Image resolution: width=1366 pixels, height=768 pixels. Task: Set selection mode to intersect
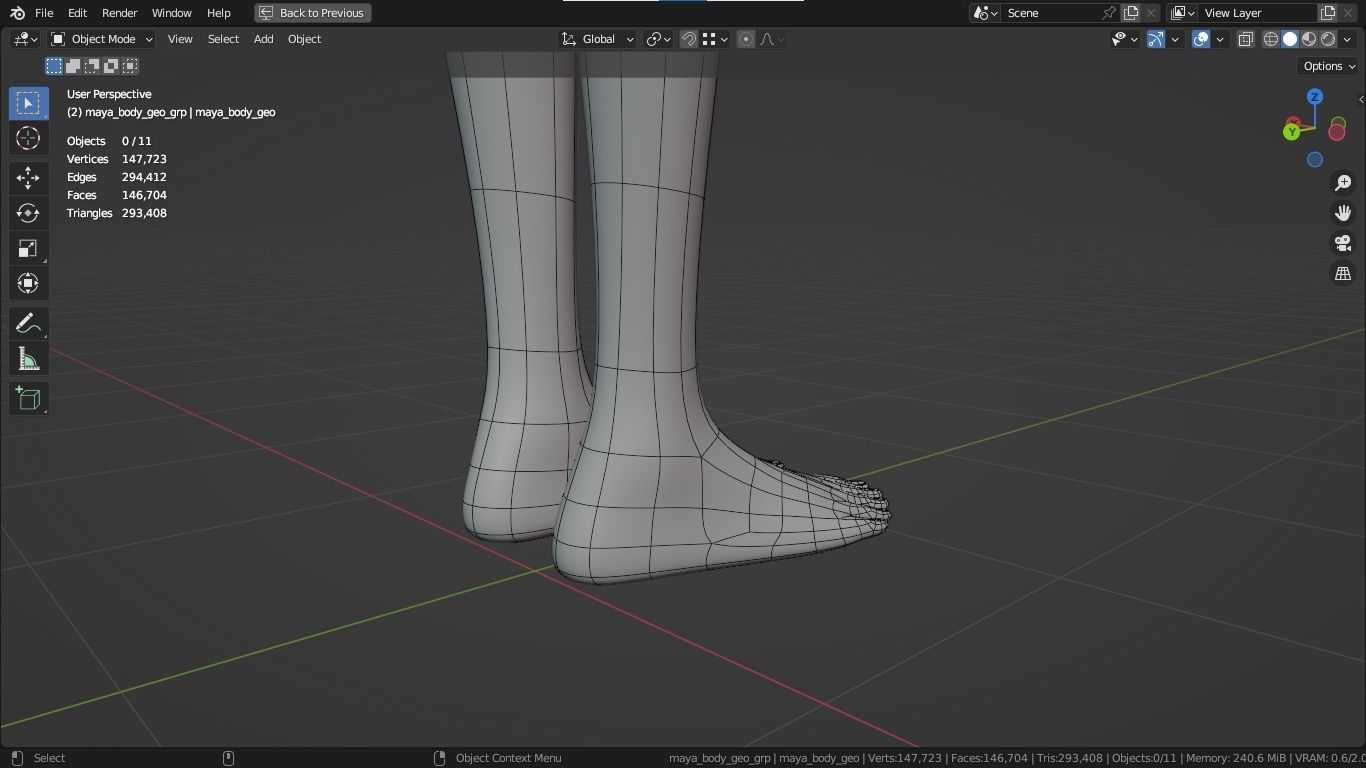[130, 66]
